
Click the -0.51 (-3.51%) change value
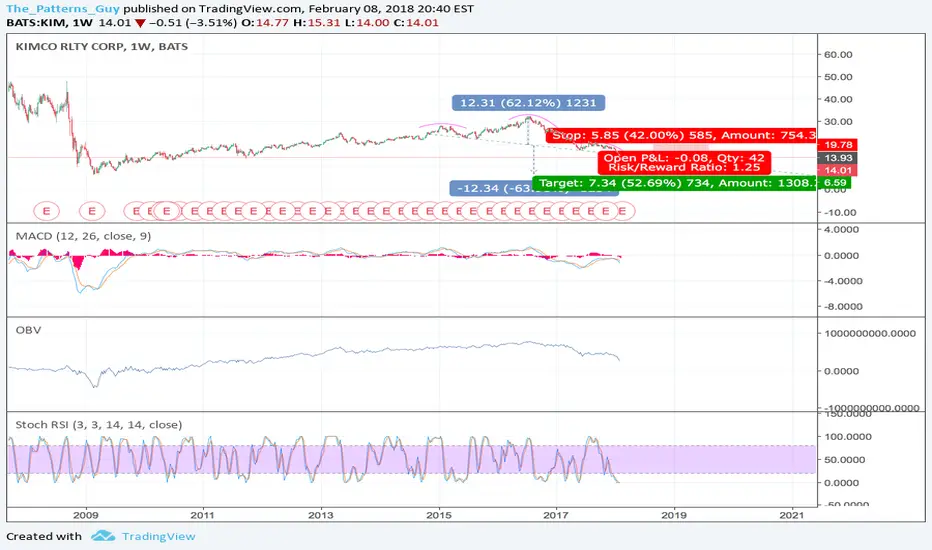click(x=194, y=23)
